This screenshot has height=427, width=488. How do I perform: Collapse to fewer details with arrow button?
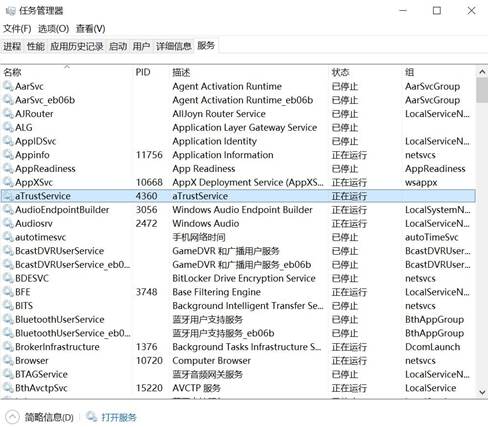(12, 417)
